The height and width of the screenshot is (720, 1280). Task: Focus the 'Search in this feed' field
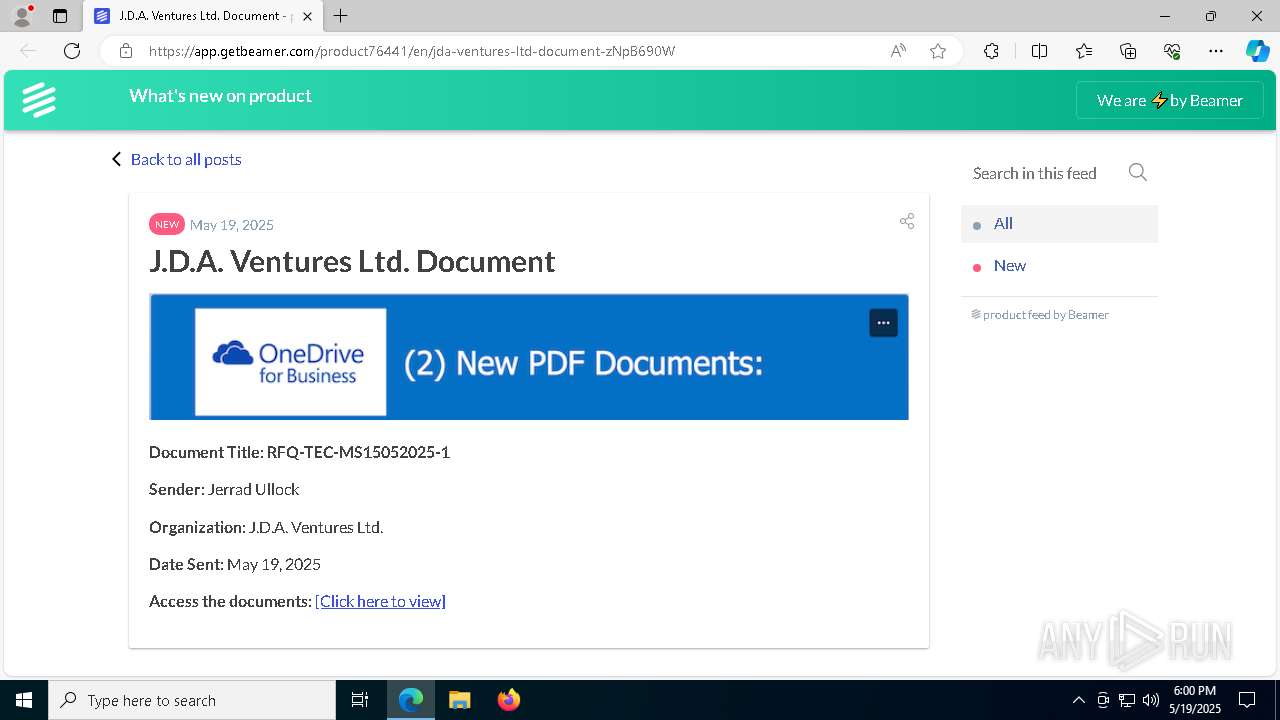pos(1035,173)
